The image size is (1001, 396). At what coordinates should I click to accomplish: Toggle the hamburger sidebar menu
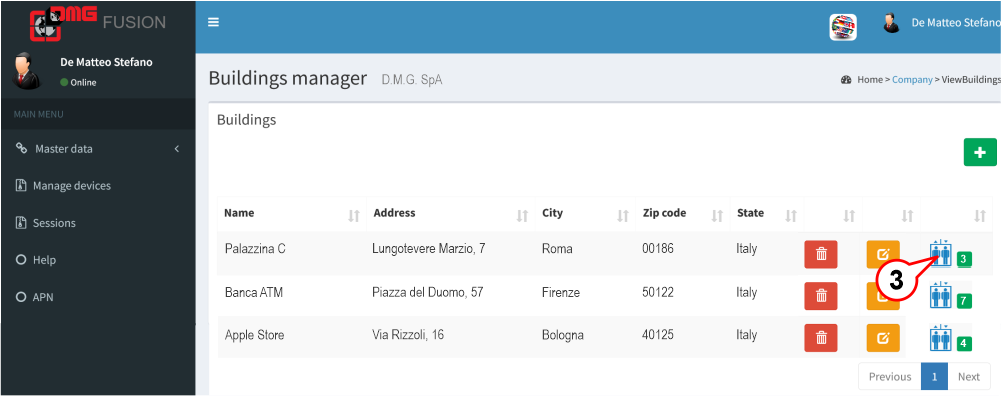point(214,22)
